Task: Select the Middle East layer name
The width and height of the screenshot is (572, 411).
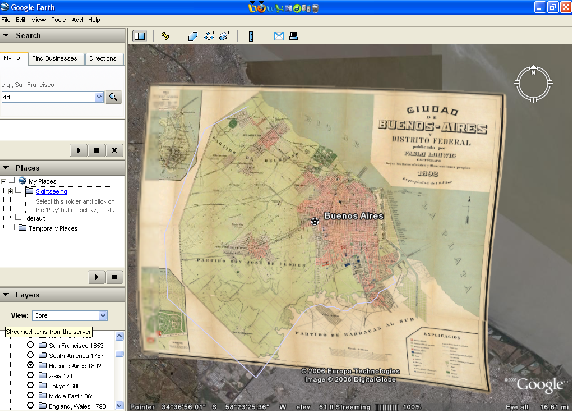Action: (x=70, y=396)
